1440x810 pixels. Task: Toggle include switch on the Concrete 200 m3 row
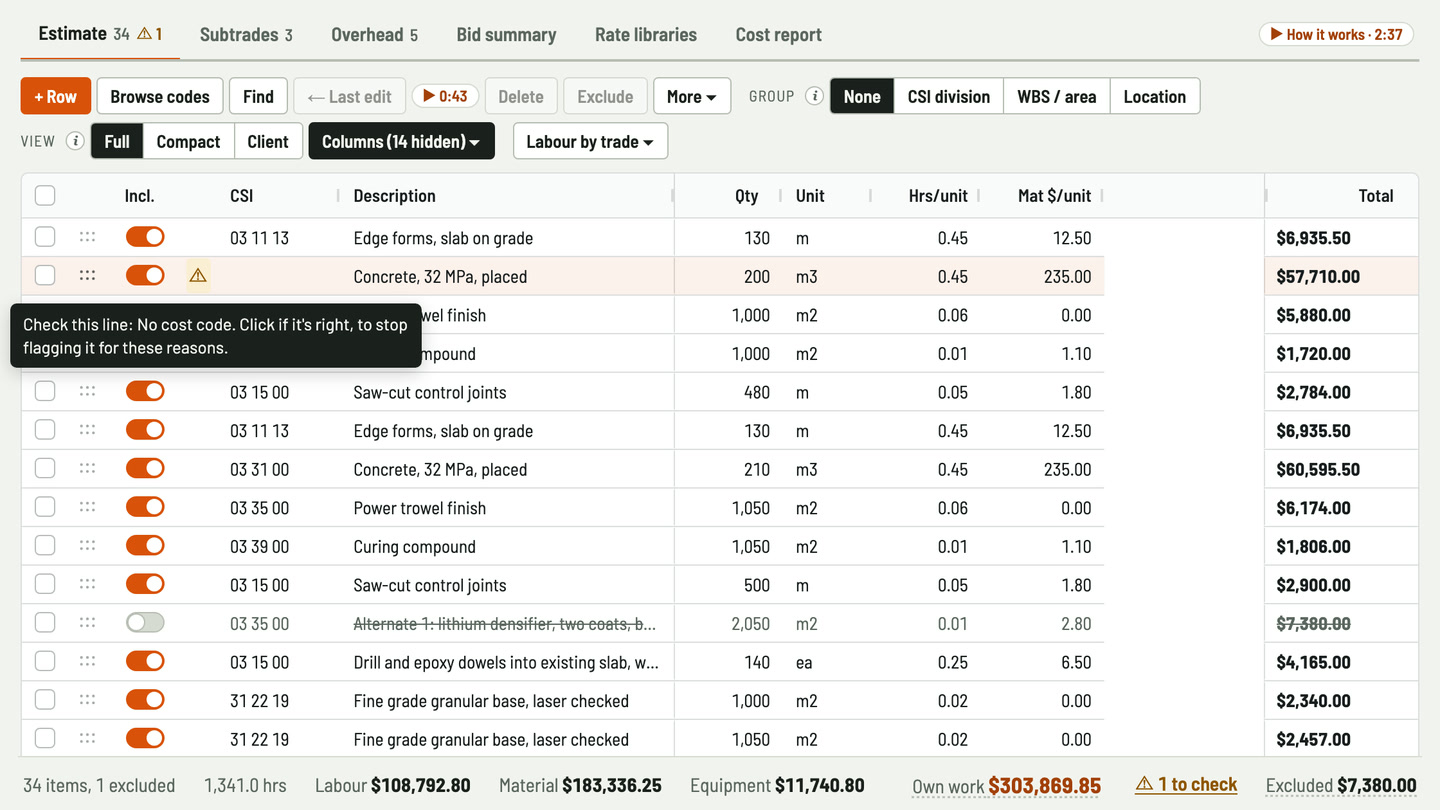(x=145, y=276)
